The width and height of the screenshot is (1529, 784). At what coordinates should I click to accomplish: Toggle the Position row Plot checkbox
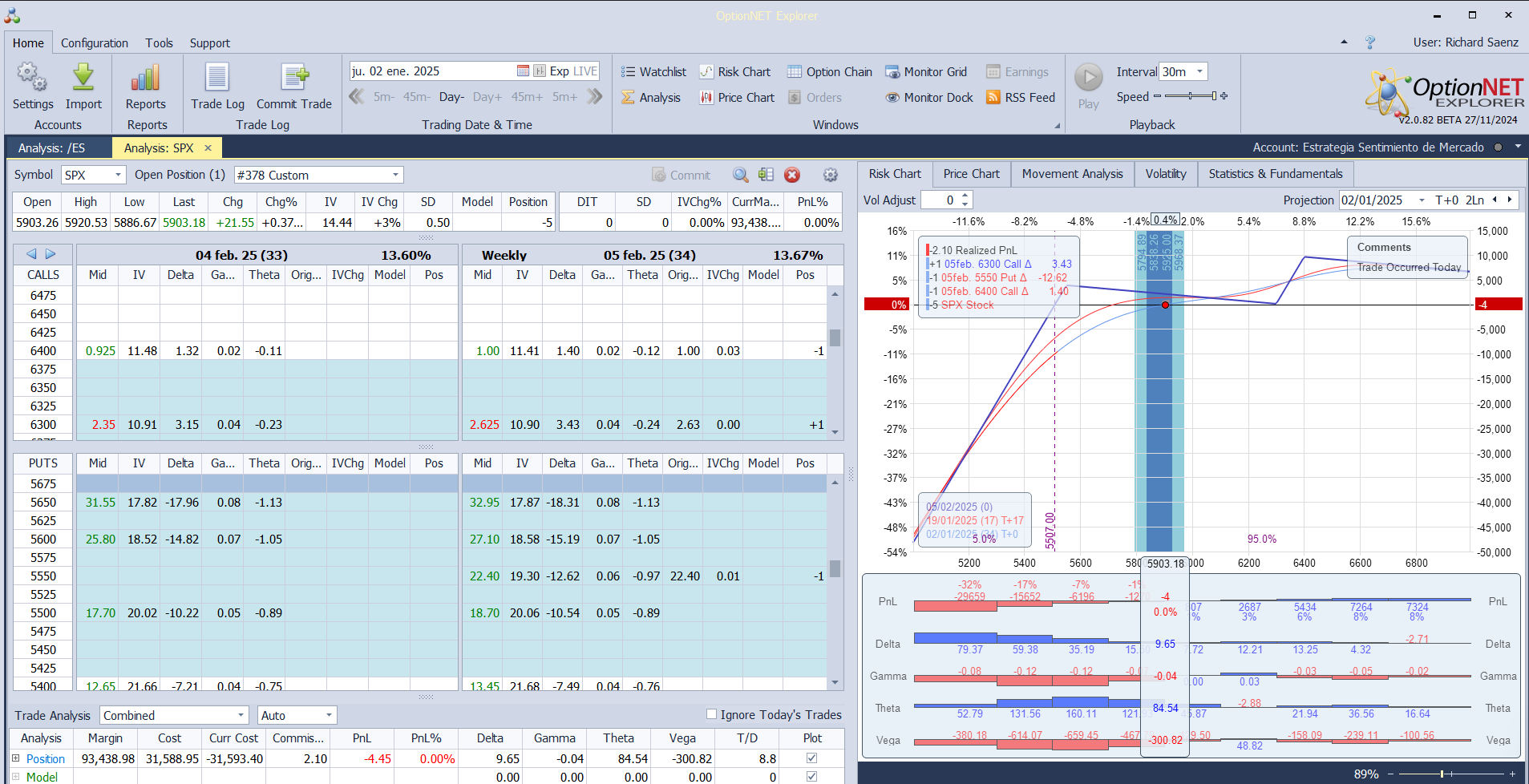point(811,758)
